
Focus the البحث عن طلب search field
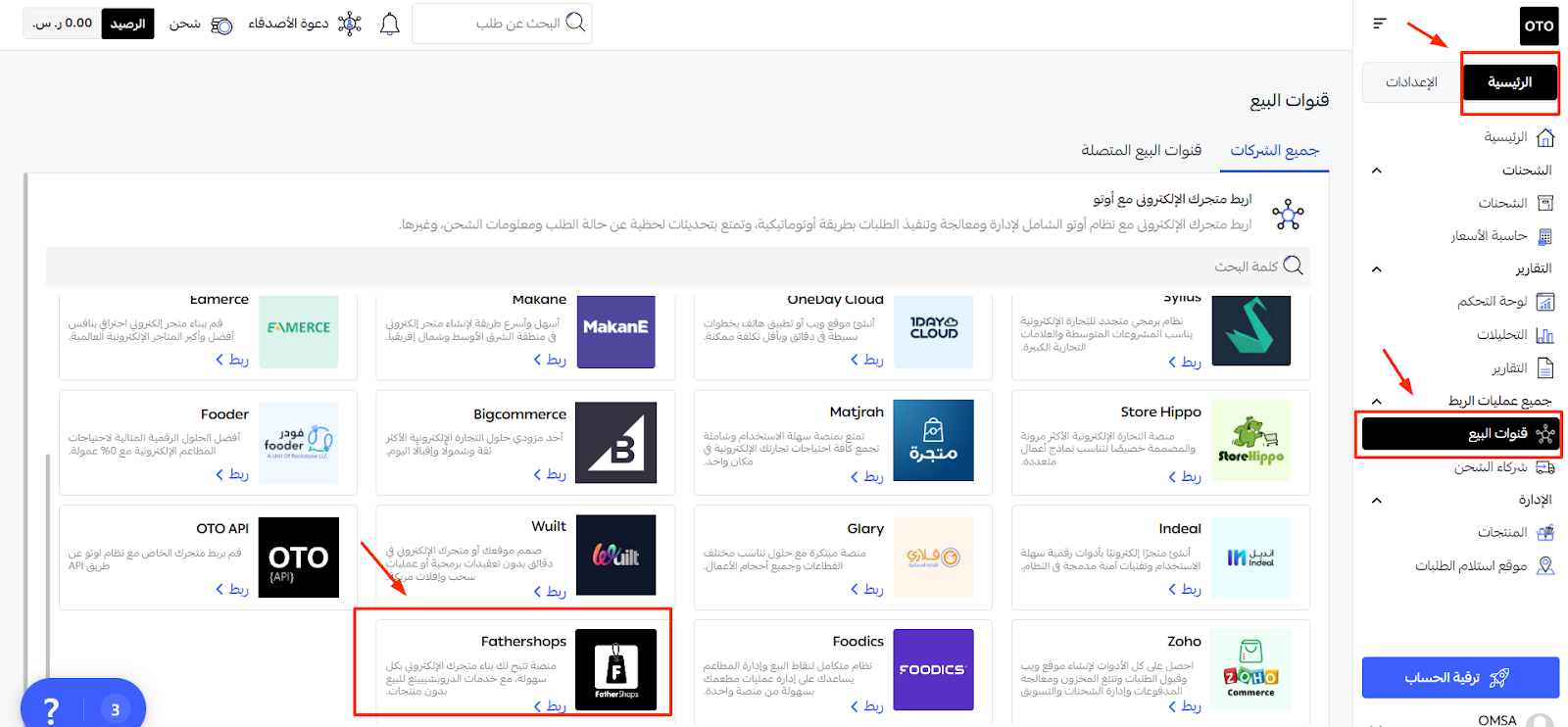502,24
